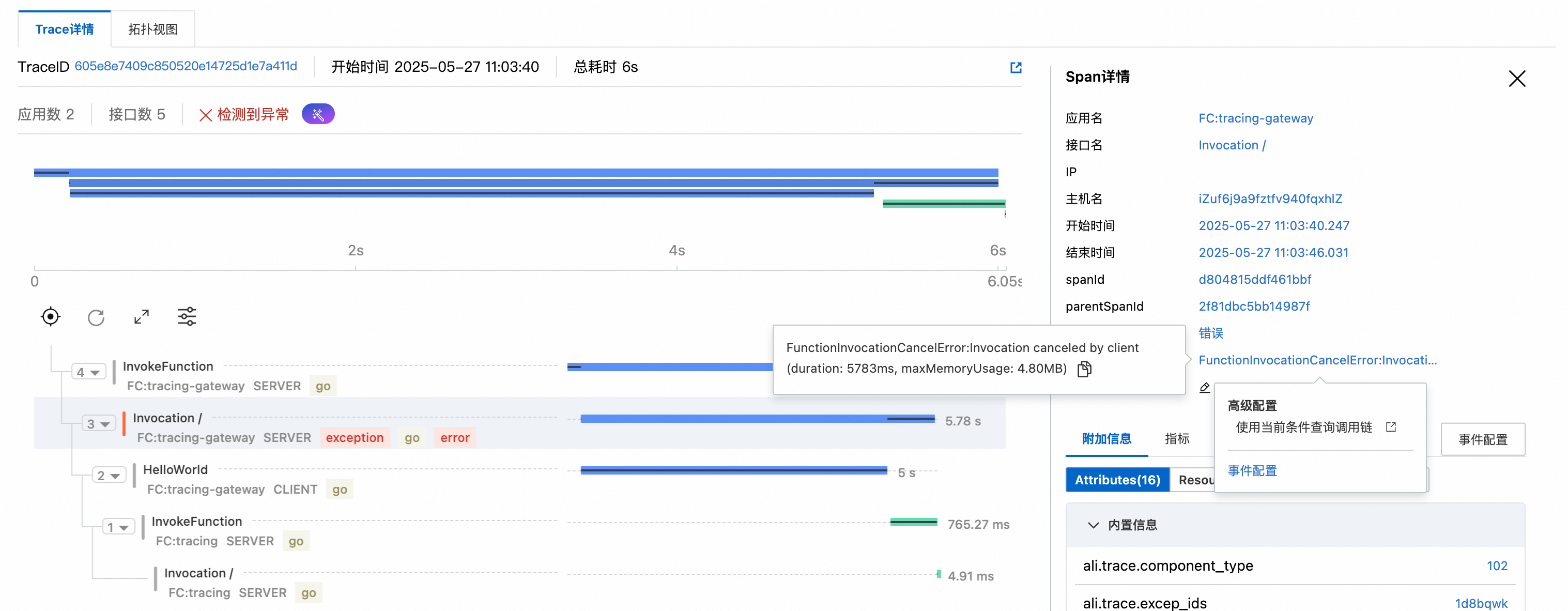Collapse the HelloWorld node with 2 children

coord(109,475)
